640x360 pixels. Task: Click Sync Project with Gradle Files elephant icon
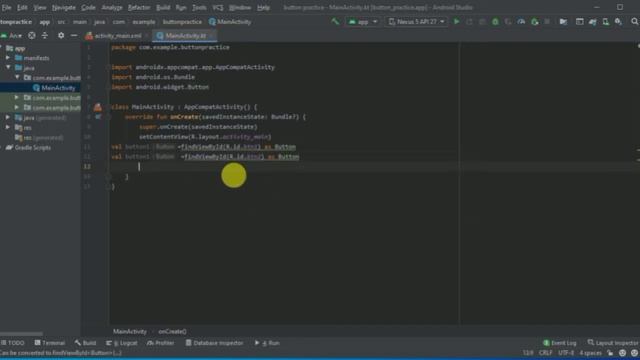coord(593,22)
